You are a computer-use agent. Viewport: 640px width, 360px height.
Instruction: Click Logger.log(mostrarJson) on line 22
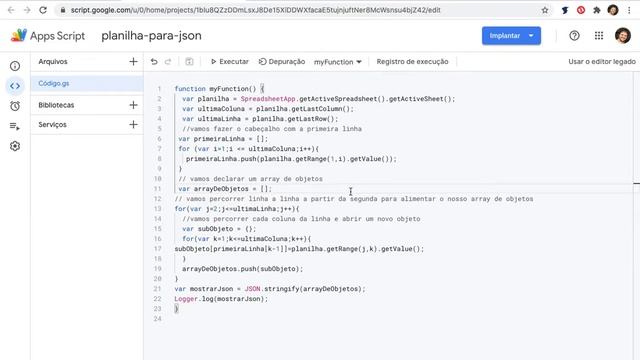click(221, 299)
